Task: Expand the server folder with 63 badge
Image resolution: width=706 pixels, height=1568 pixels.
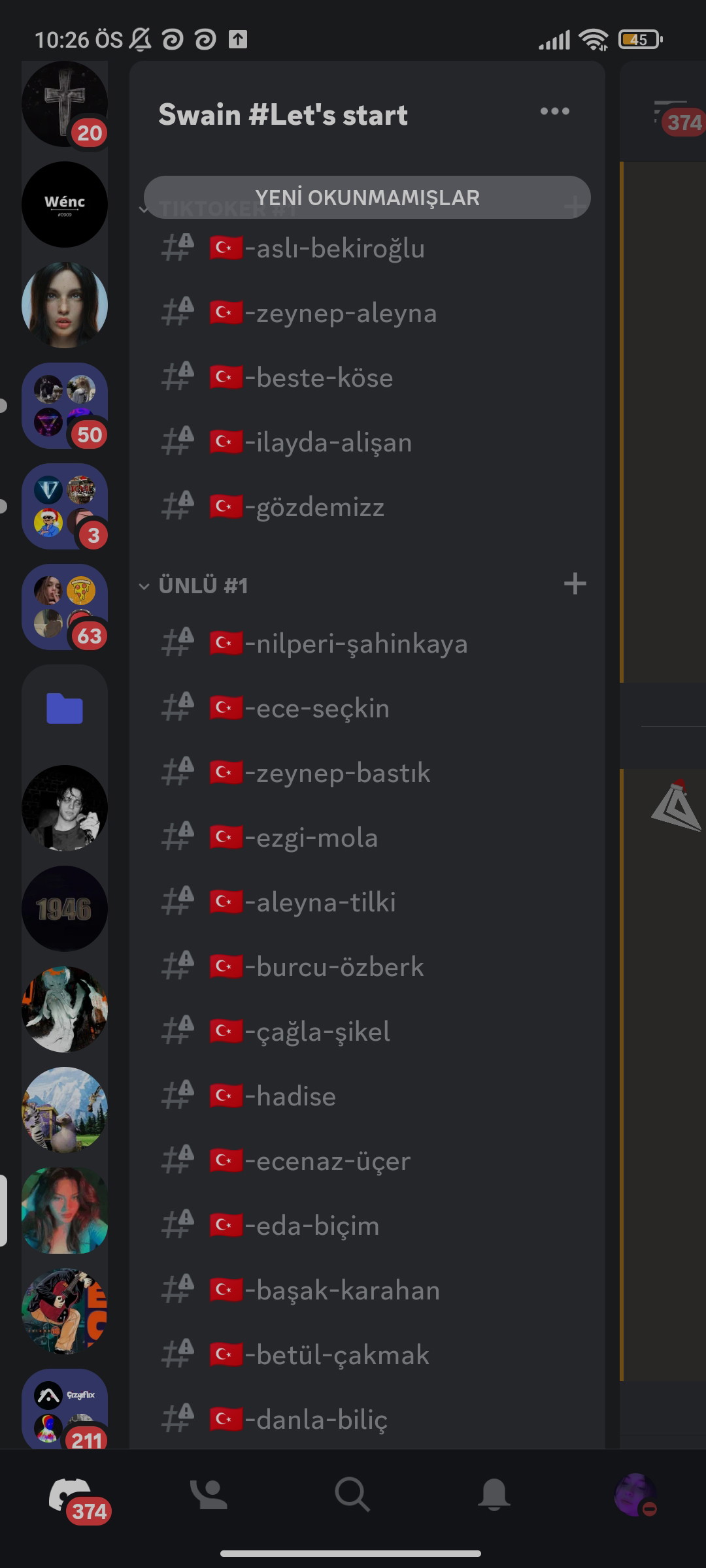Action: click(65, 607)
